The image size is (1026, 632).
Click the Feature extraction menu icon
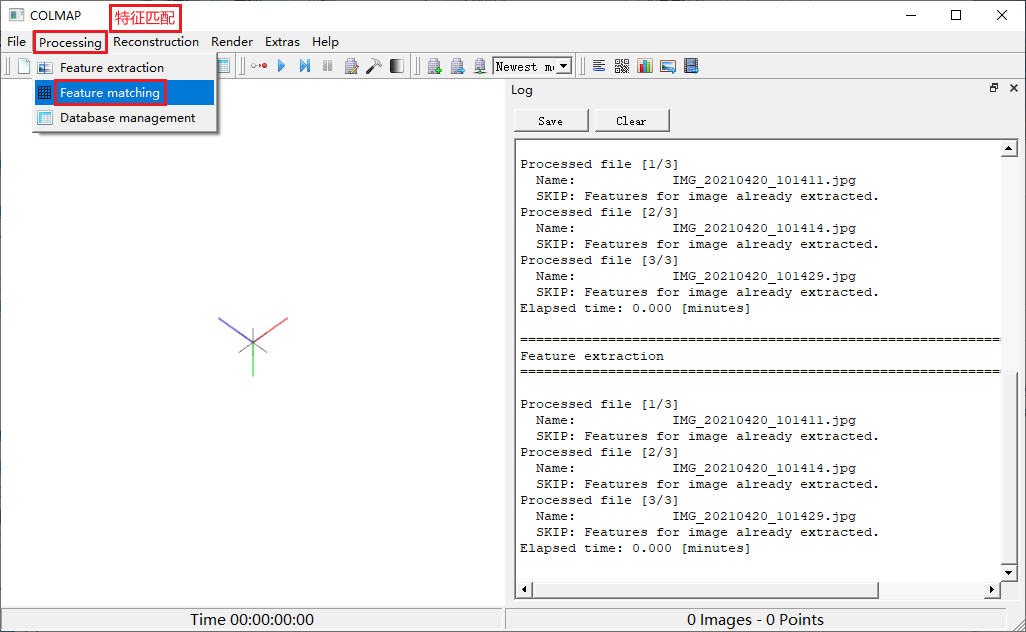pos(45,67)
